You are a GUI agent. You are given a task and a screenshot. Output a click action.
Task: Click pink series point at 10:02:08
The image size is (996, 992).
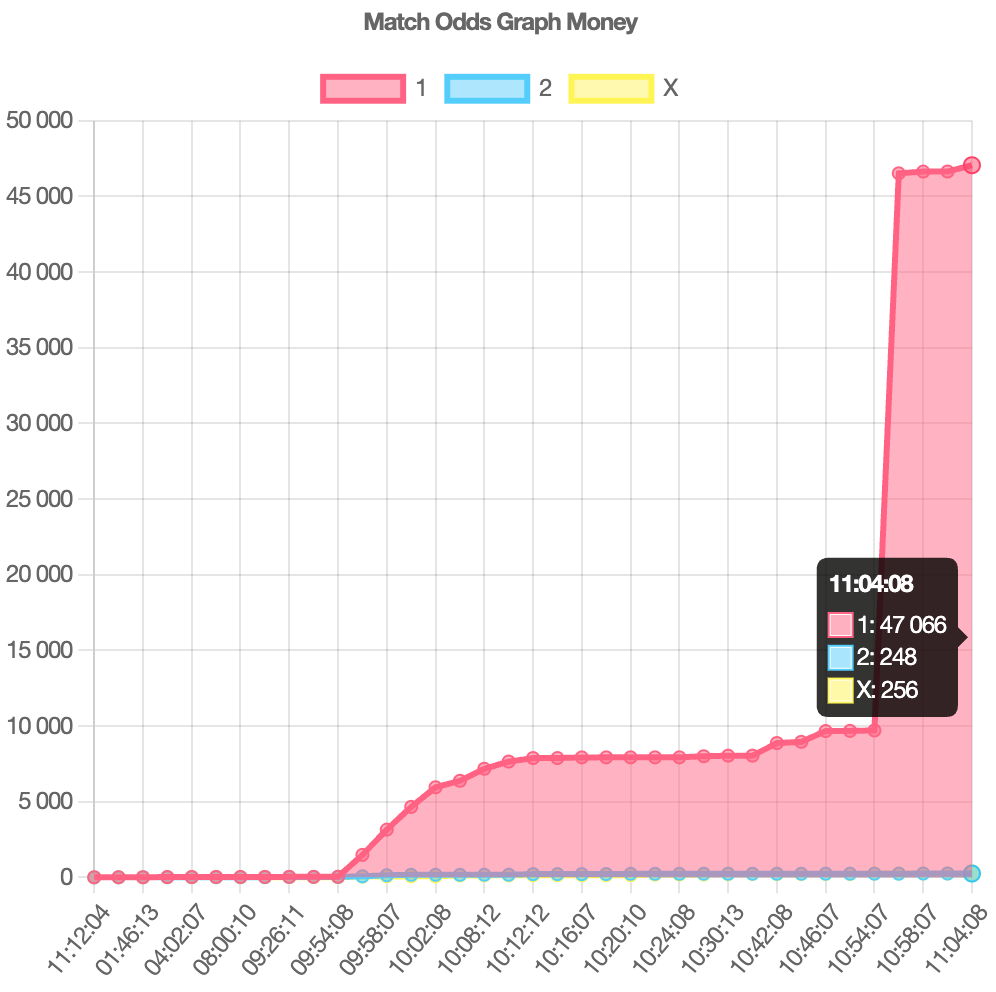pos(435,787)
